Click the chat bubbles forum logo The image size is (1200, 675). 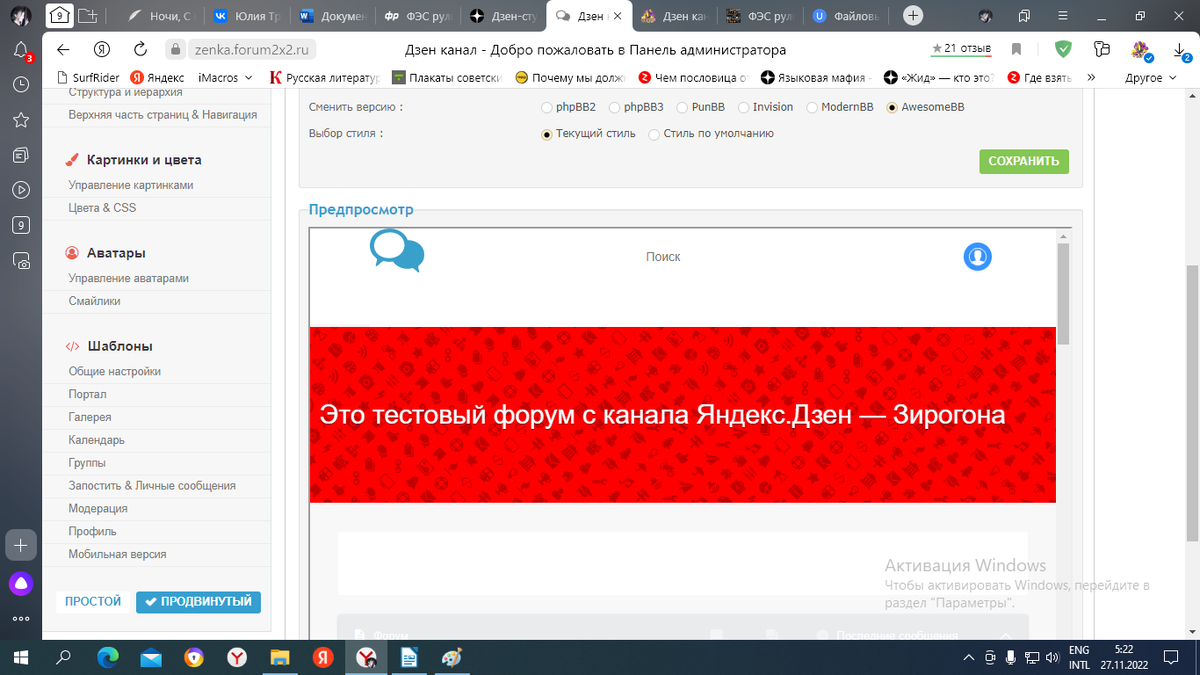tap(397, 251)
